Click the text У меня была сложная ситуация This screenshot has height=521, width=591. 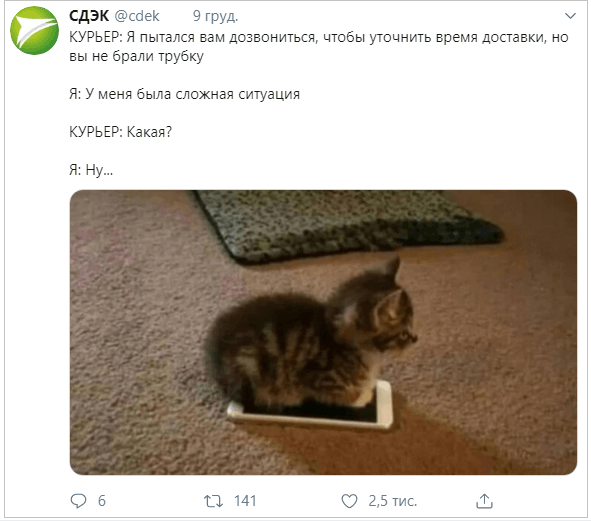(x=192, y=94)
